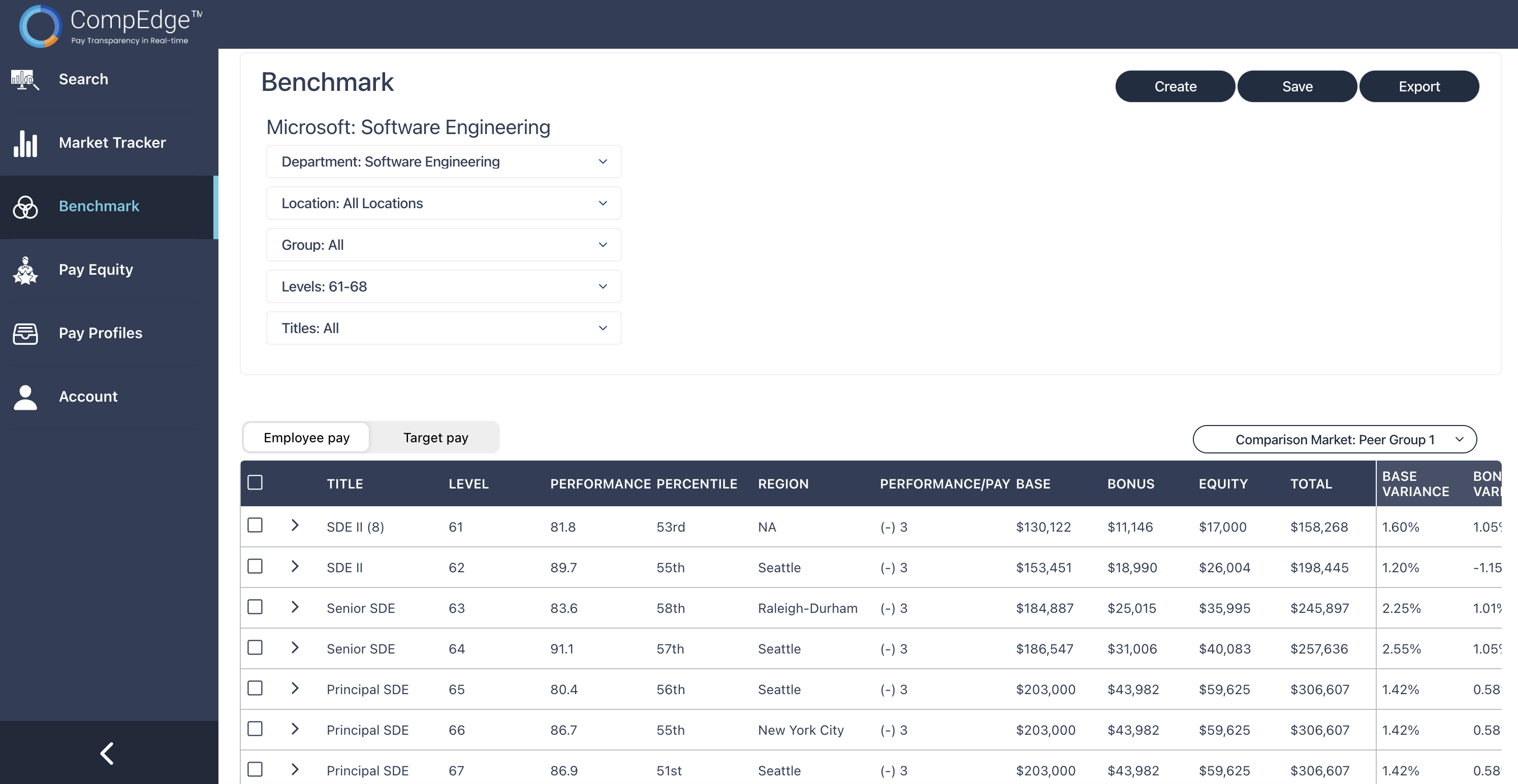
Task: Click the CompEdge logo
Action: pyautogui.click(x=109, y=25)
